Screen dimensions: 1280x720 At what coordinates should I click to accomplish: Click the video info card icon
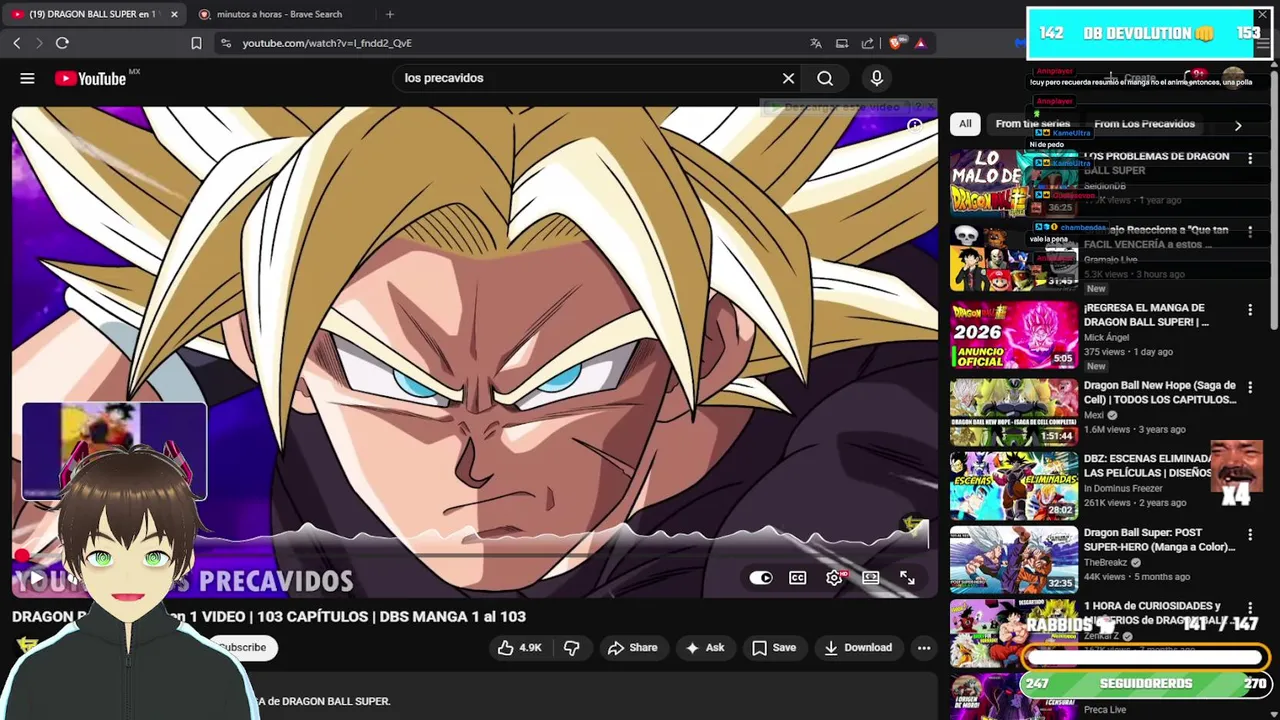pos(914,125)
